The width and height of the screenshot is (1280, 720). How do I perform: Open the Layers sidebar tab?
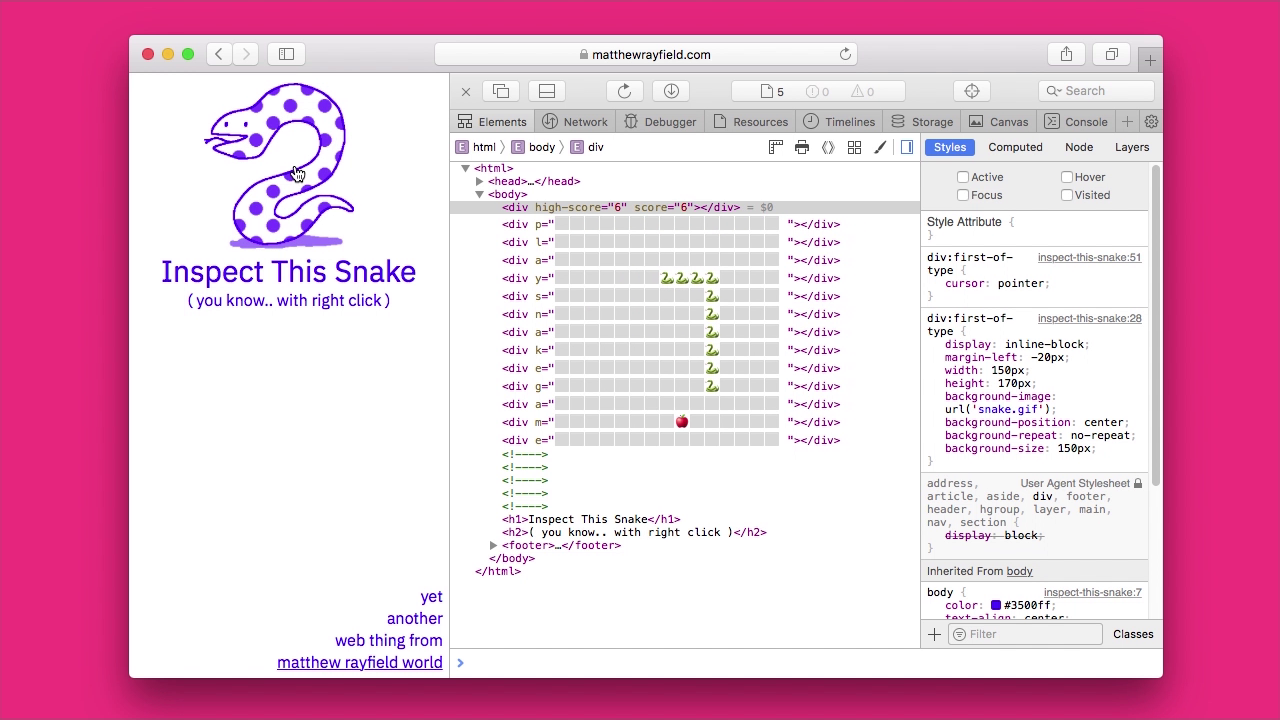point(1132,147)
